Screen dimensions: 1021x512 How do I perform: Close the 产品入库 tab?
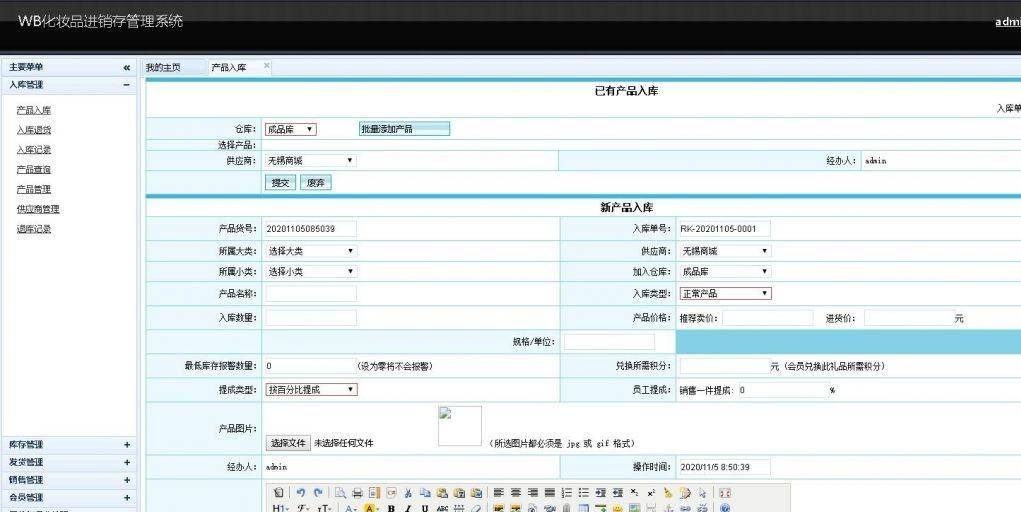tap(267, 66)
